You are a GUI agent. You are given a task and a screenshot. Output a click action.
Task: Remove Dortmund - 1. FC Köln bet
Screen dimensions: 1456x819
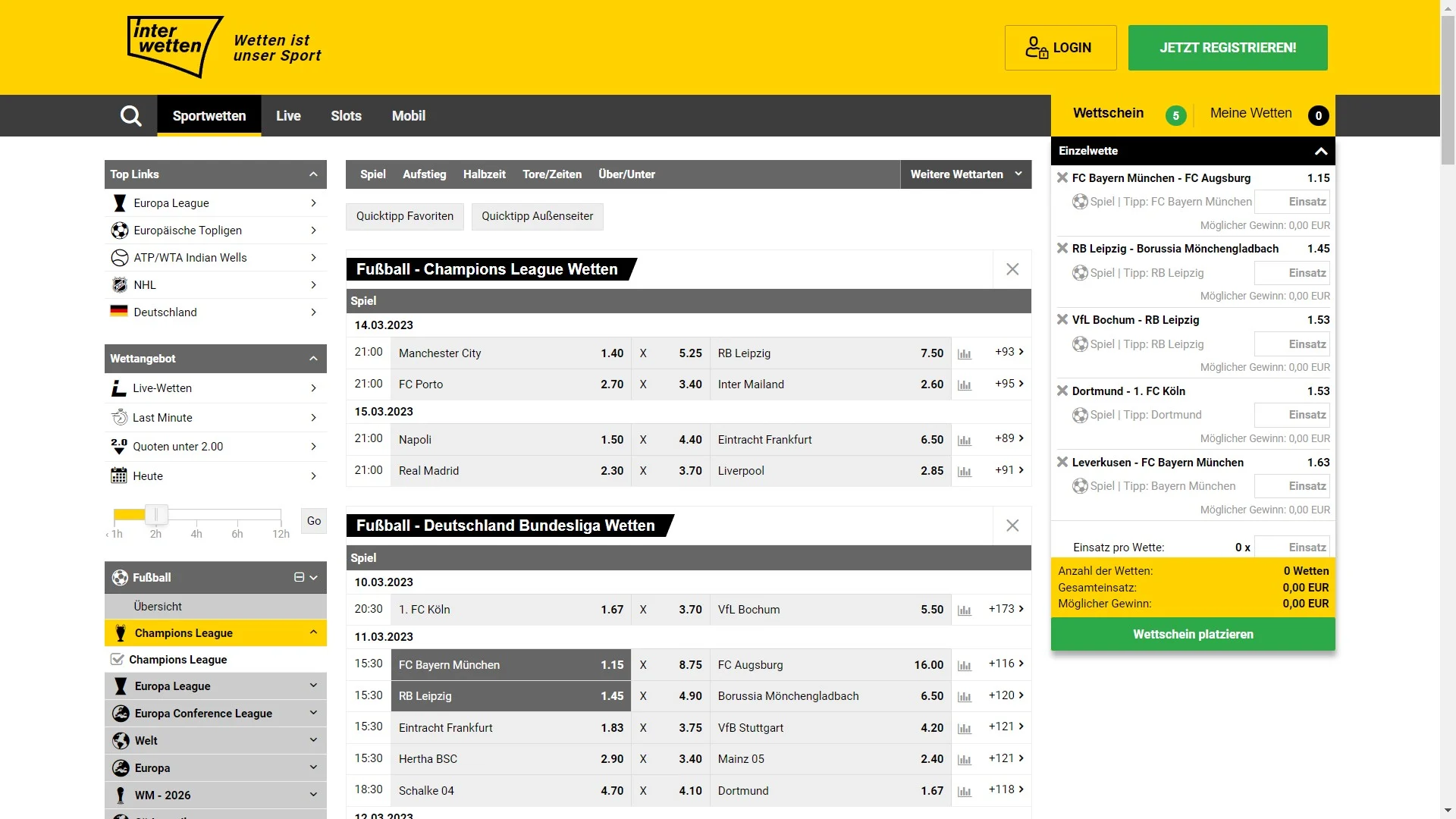[x=1062, y=391]
